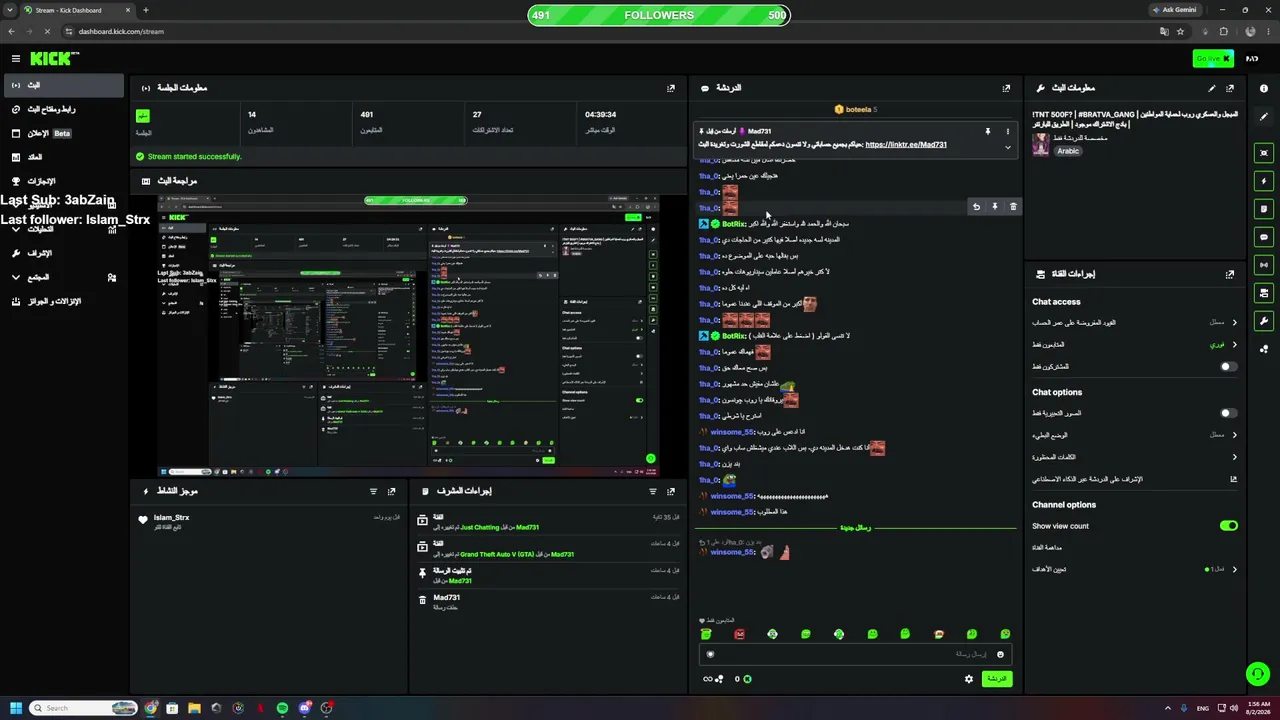Open the الوضع البطيء slow mode setting

click(1135, 435)
